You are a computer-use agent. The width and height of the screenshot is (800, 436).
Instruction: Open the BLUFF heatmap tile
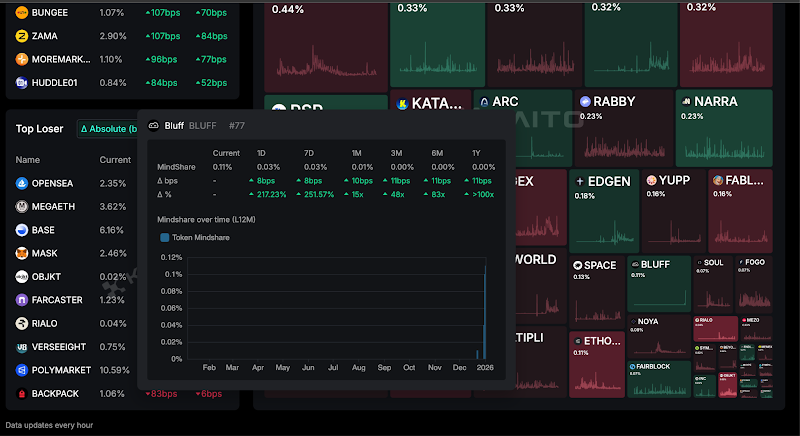(659, 284)
